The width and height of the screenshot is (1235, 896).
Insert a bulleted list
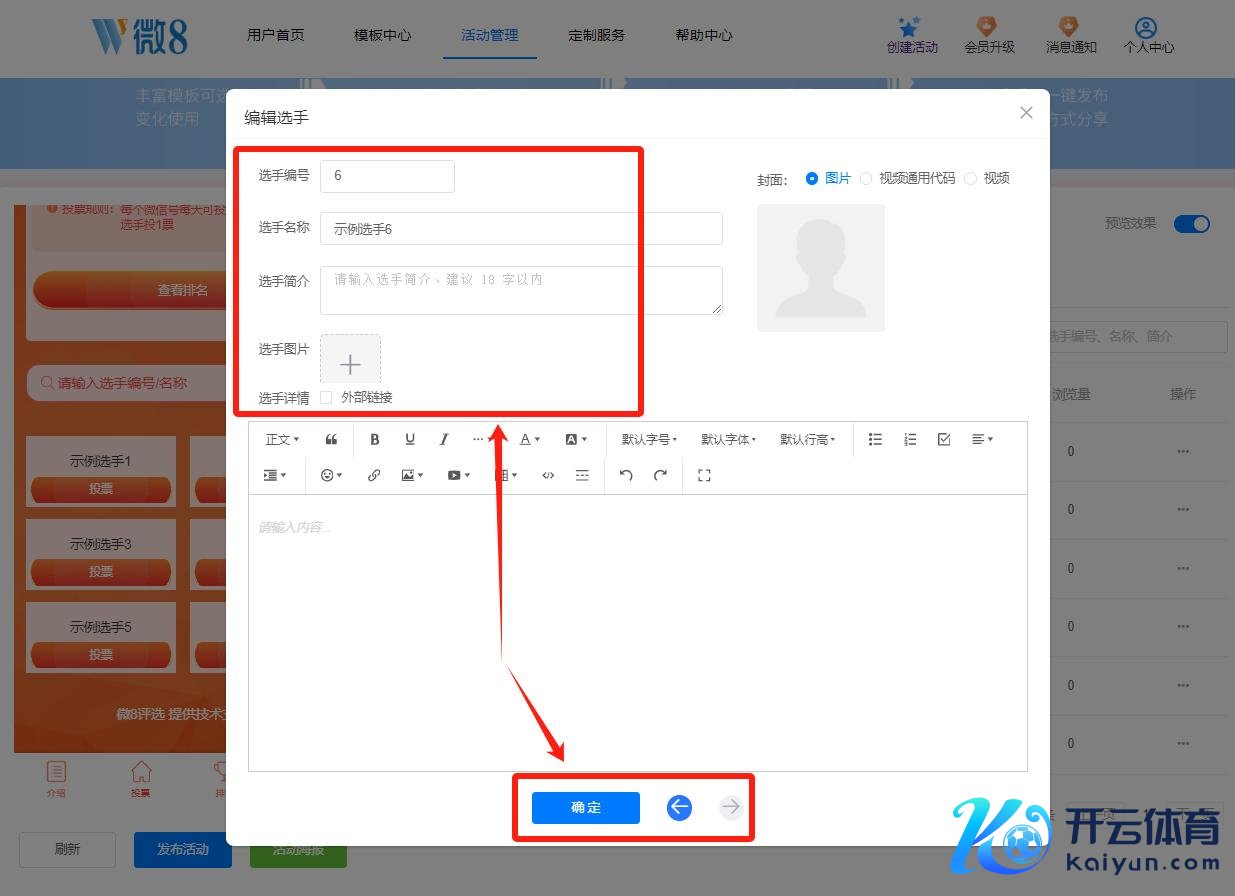click(875, 439)
